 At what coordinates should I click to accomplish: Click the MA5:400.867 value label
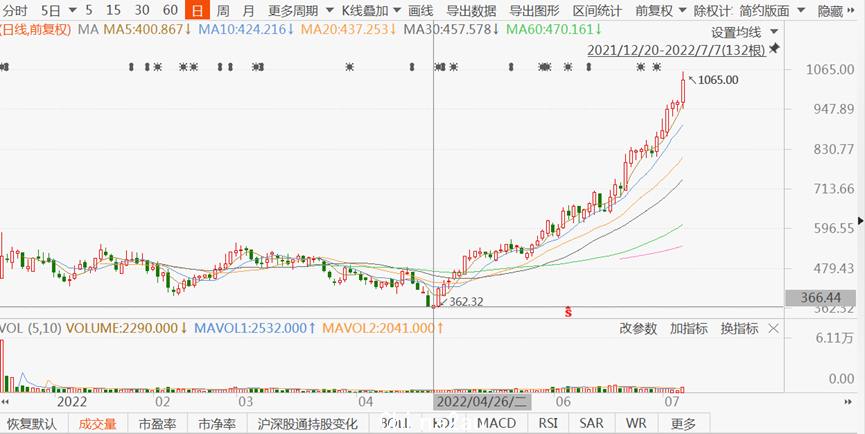tap(147, 30)
